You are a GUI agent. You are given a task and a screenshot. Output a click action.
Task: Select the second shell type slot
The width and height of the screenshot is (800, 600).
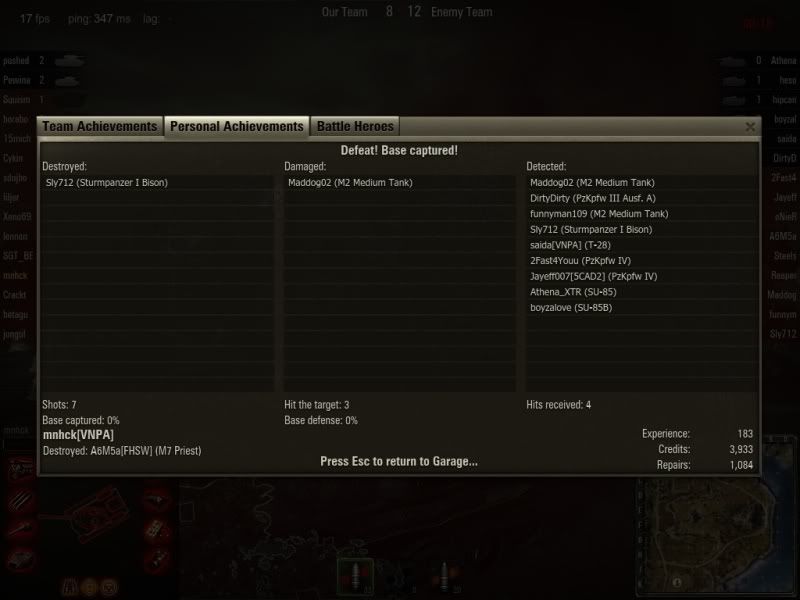click(444, 577)
